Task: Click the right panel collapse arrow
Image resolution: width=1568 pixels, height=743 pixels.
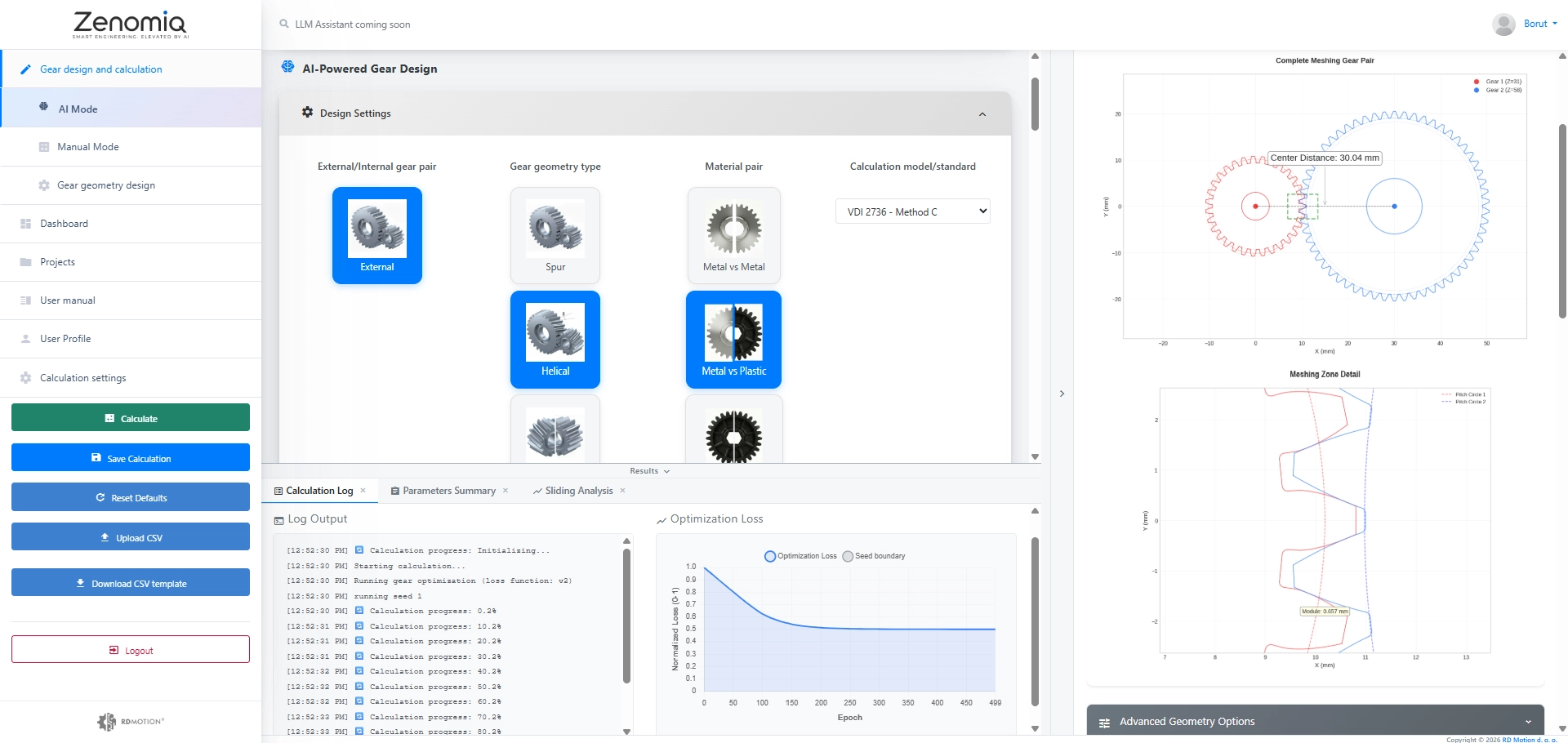Action: pos(1062,394)
